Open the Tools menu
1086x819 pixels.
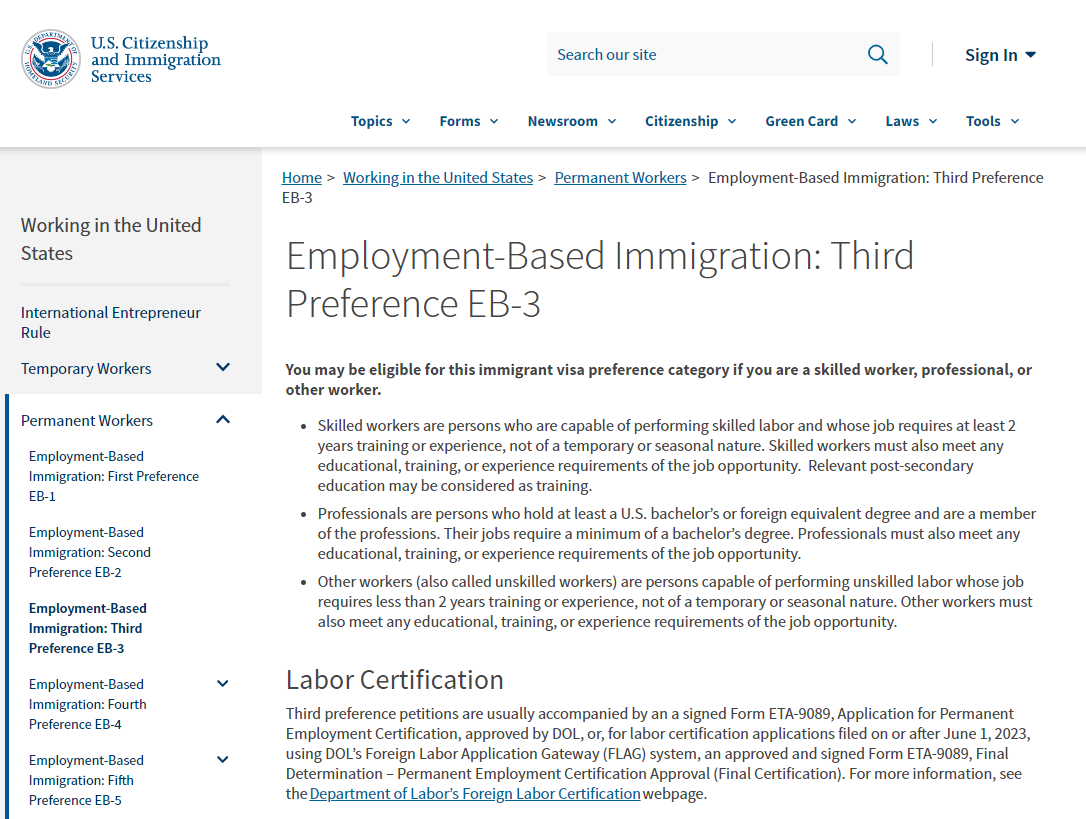pos(992,121)
